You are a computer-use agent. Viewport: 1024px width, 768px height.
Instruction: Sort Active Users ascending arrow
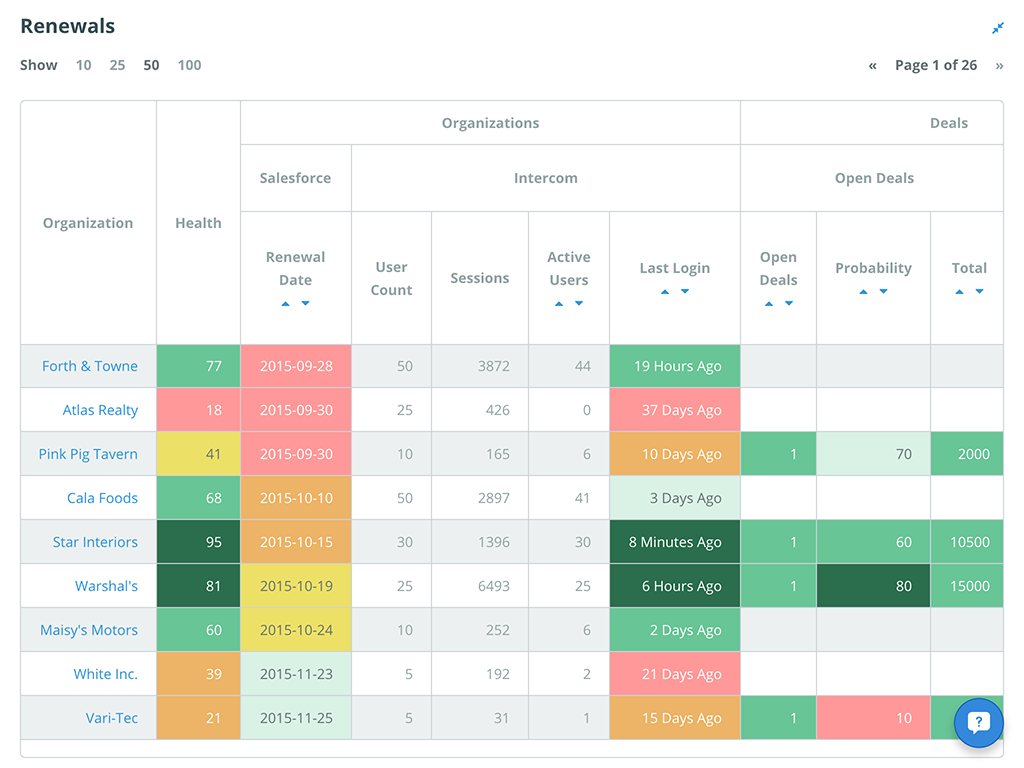[559, 303]
